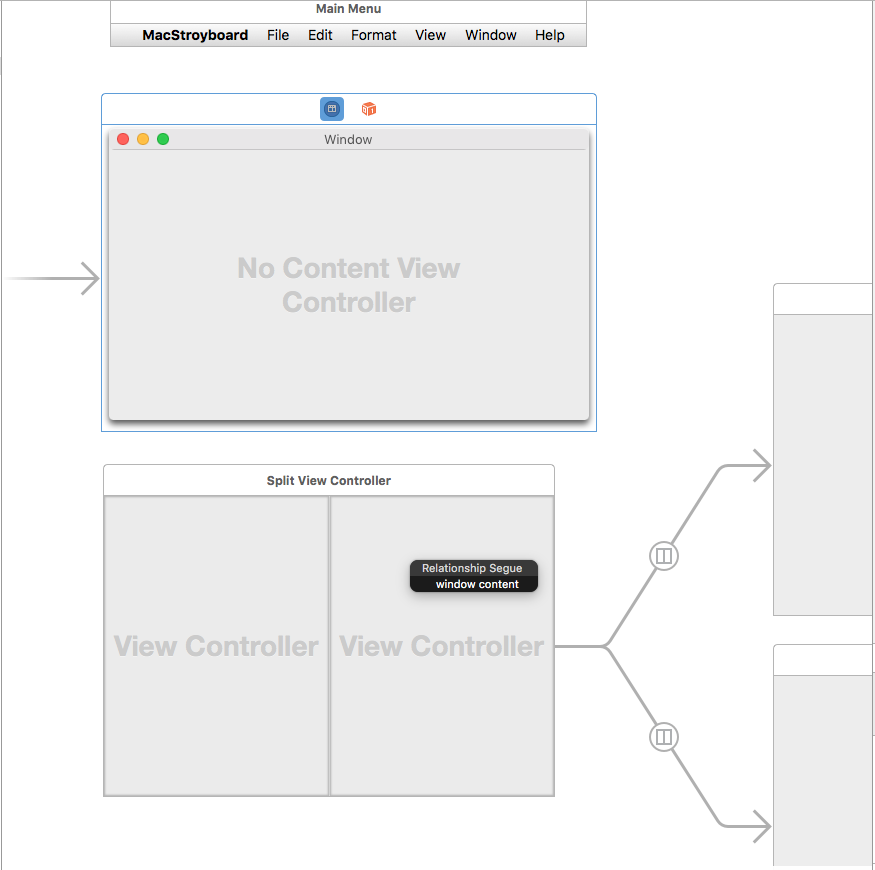Click the orange First Responder cube icon

[368, 108]
